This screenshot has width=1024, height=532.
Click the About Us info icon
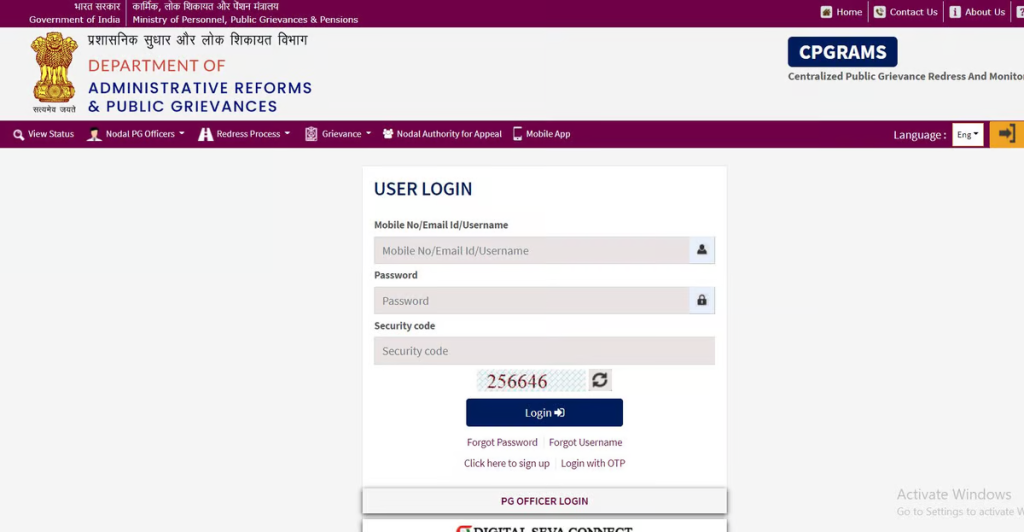coord(955,12)
